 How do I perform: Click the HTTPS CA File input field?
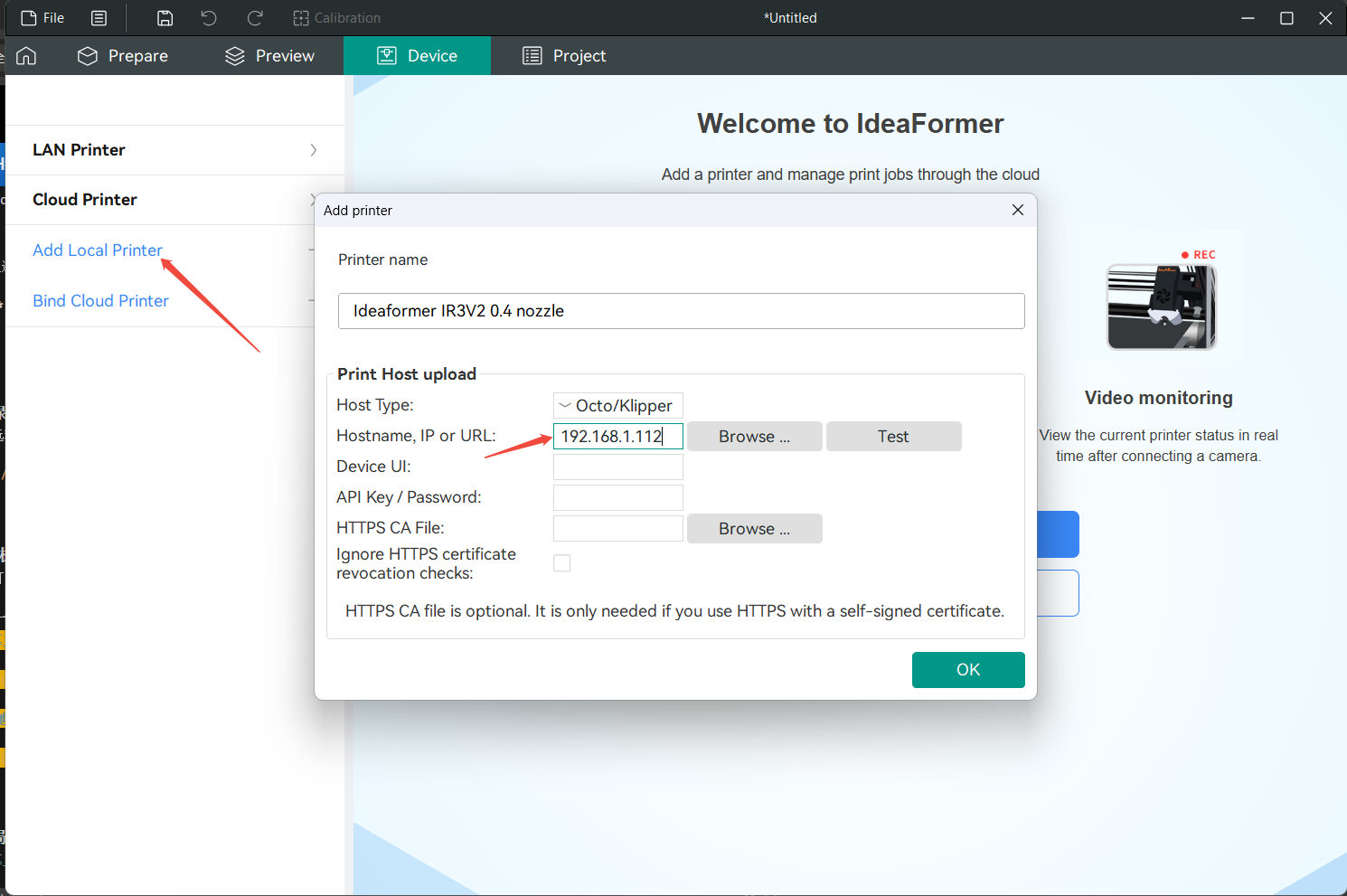click(x=618, y=529)
